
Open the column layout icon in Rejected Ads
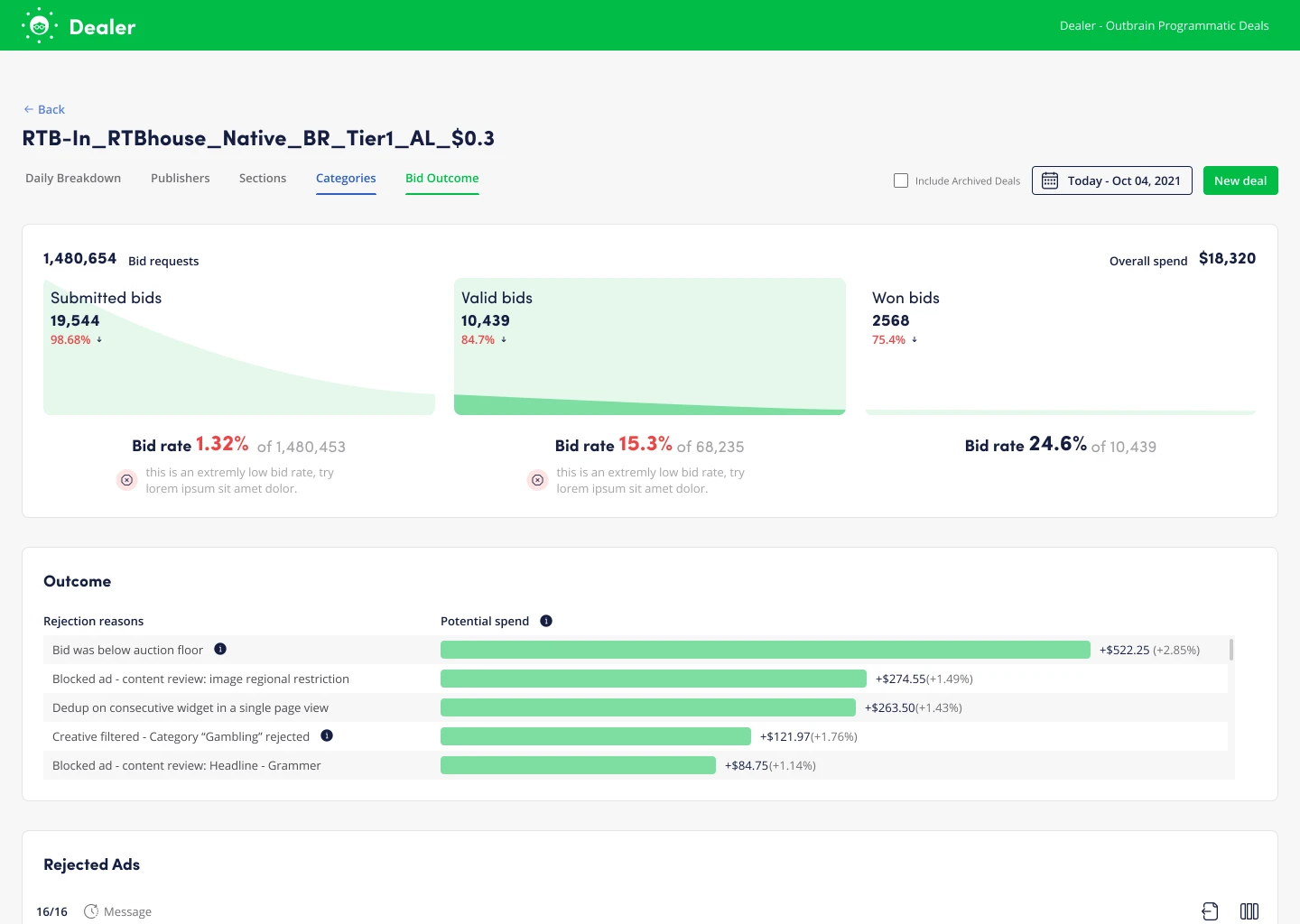point(1249,911)
